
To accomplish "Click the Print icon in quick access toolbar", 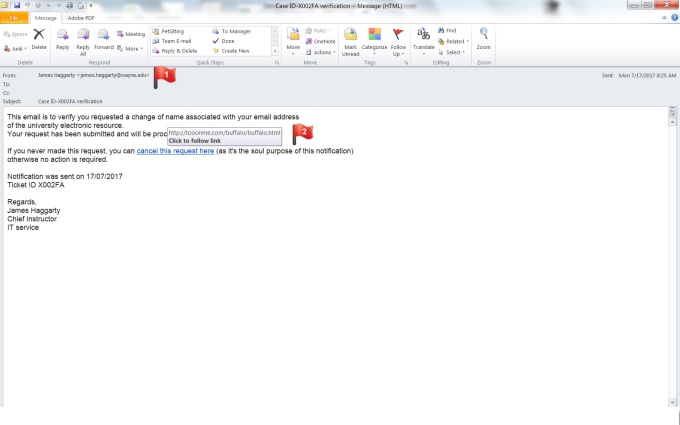I will point(69,6).
